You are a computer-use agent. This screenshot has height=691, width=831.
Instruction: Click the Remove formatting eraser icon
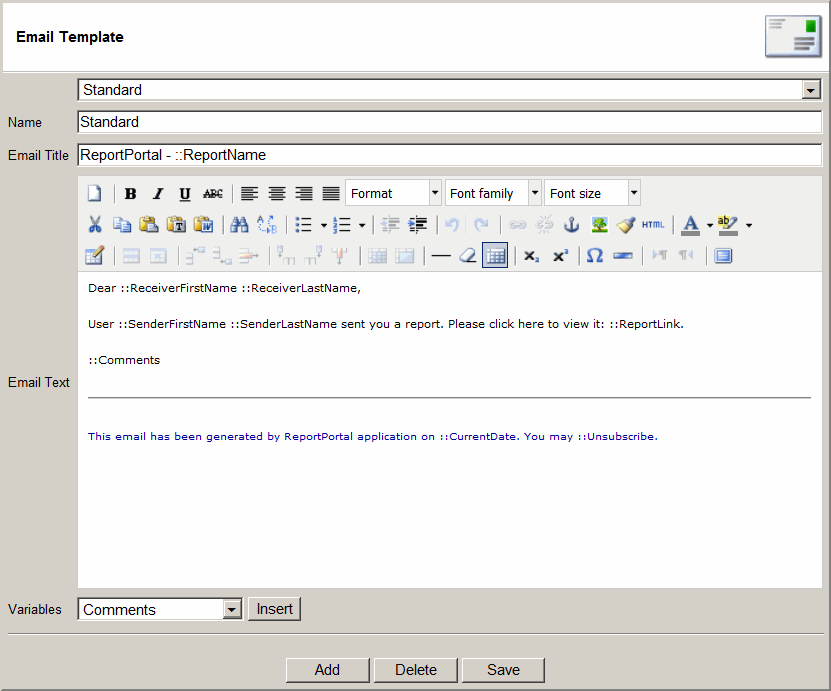[467, 256]
